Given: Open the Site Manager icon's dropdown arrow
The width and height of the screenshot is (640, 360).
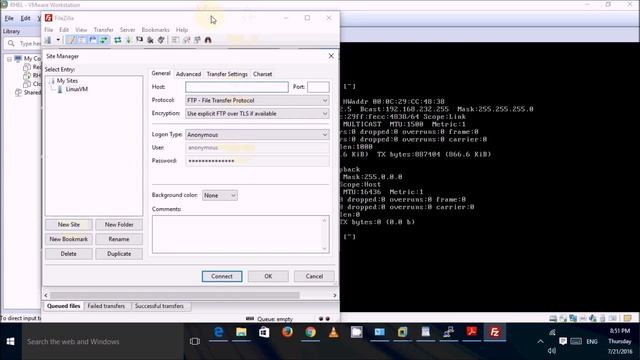Looking at the screenshot, I should [58, 40].
